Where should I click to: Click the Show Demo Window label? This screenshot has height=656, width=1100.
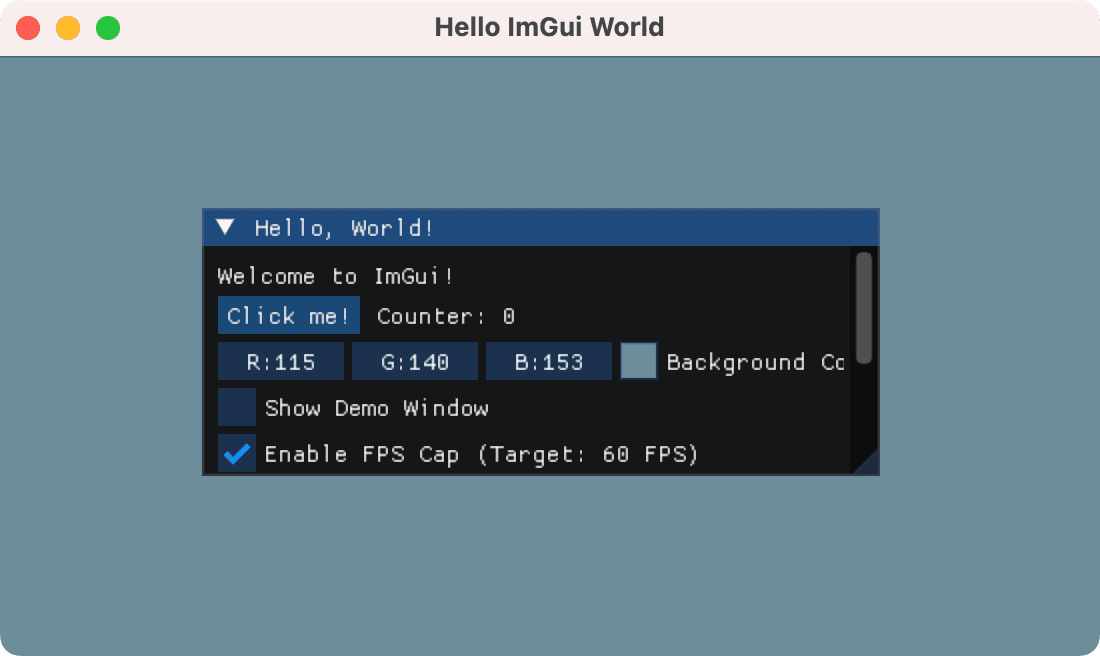pyautogui.click(x=375, y=408)
